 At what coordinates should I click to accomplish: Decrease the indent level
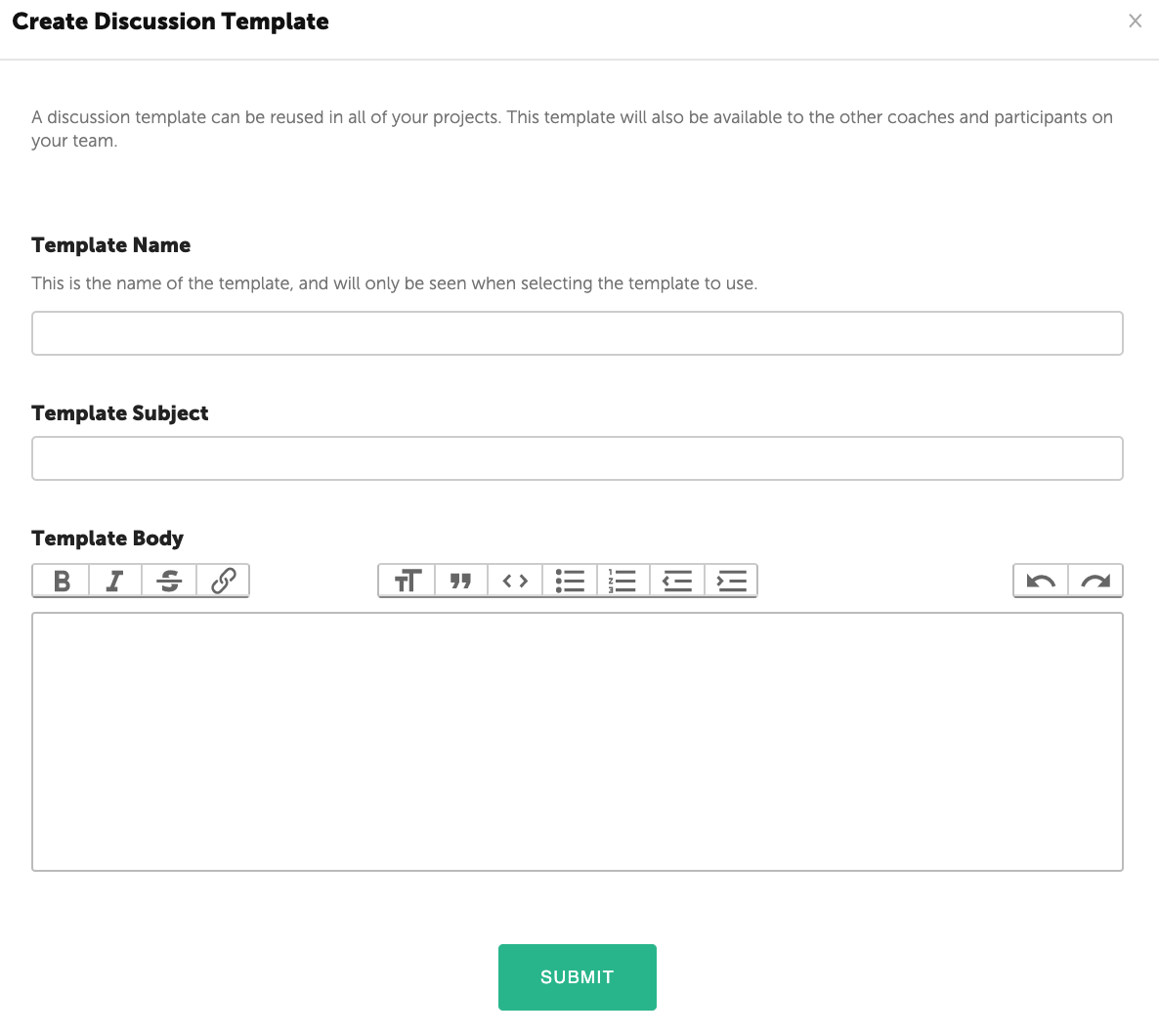pyautogui.click(x=677, y=581)
